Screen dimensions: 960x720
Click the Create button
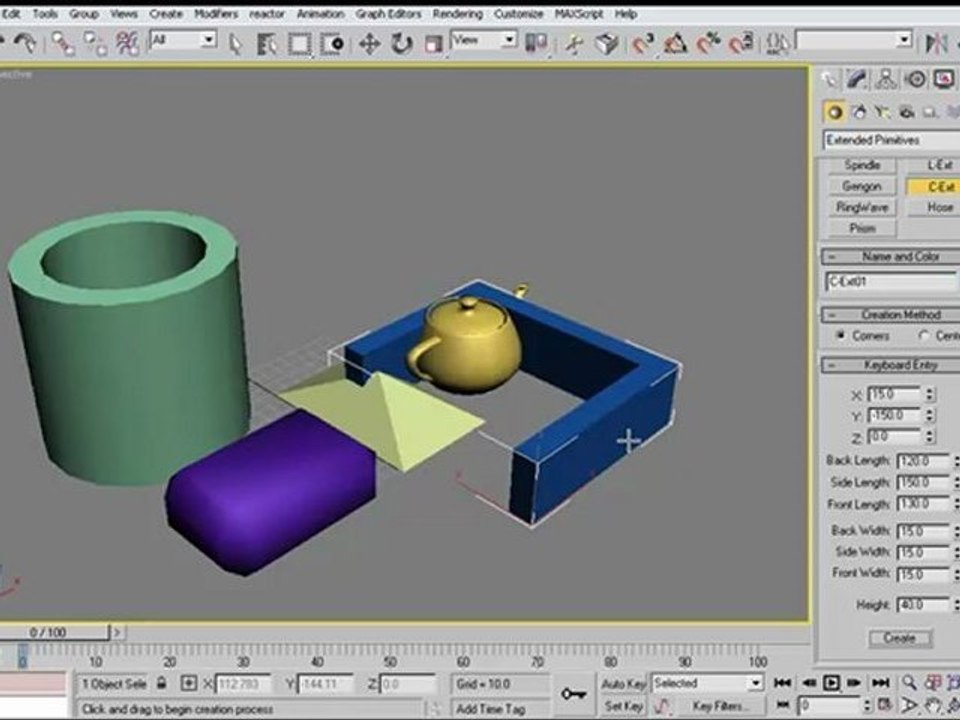898,638
